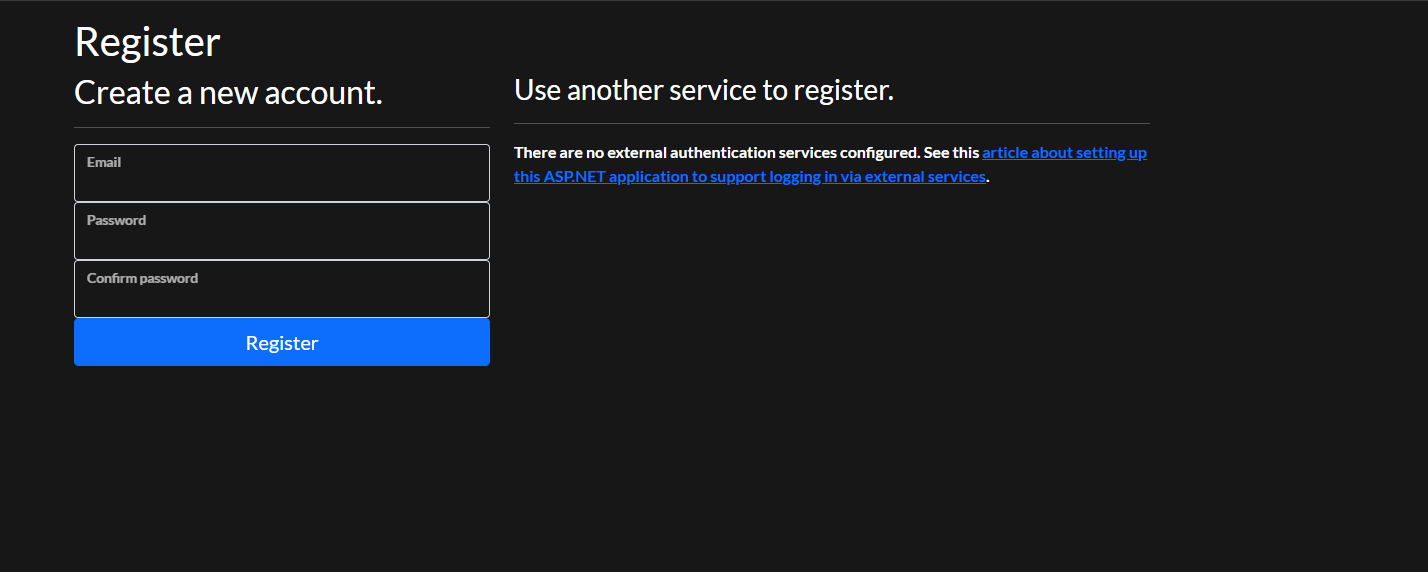
Task: Click divider line under "Create a new account."
Action: click(281, 128)
